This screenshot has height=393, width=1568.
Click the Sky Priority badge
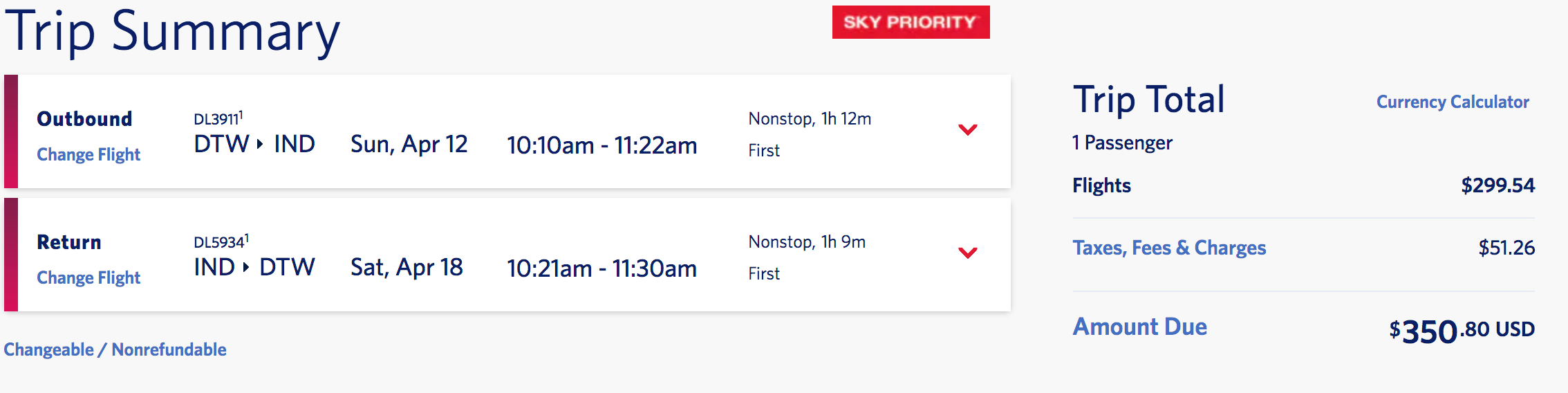coord(911,22)
